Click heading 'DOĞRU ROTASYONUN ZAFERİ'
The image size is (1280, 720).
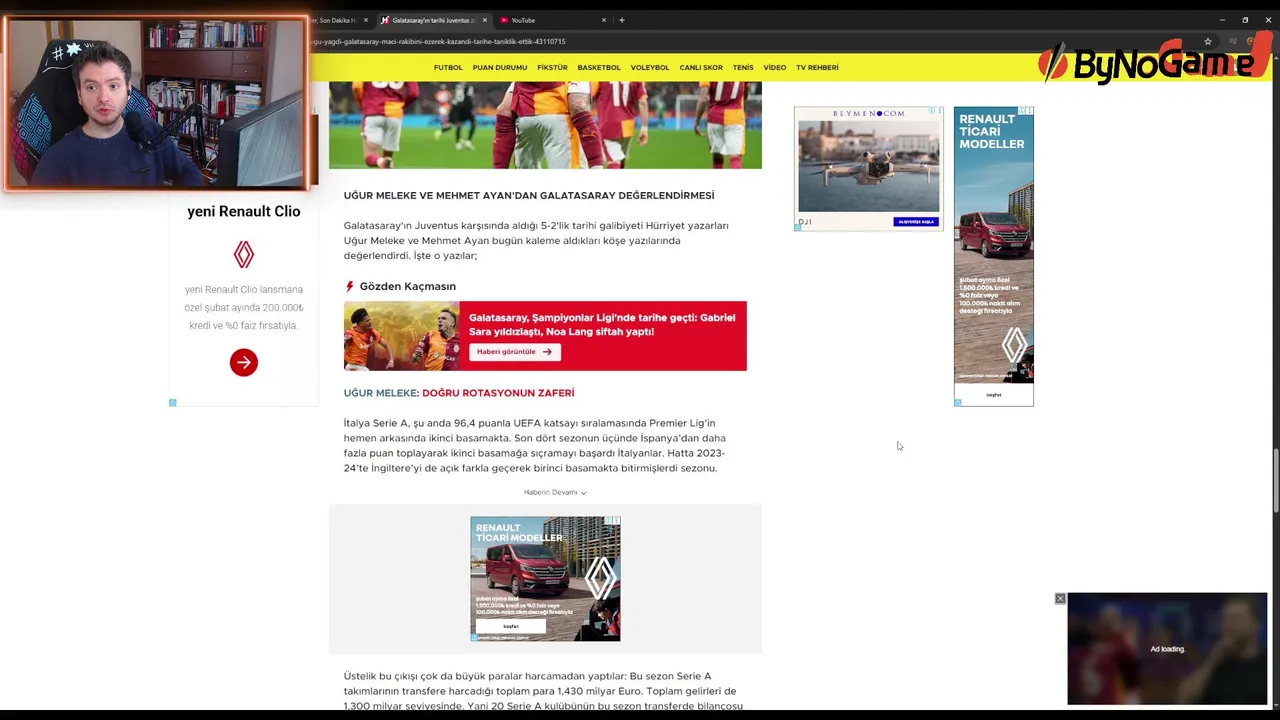[498, 393]
